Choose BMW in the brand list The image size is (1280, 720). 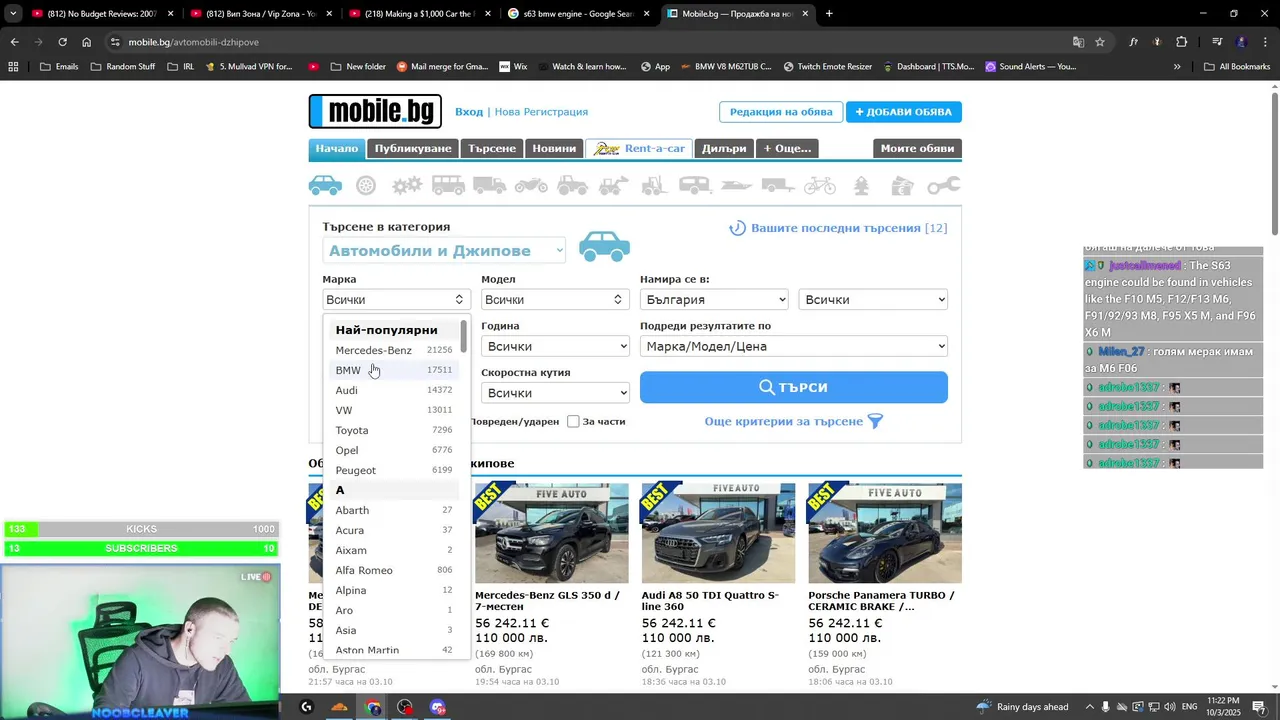point(395,370)
